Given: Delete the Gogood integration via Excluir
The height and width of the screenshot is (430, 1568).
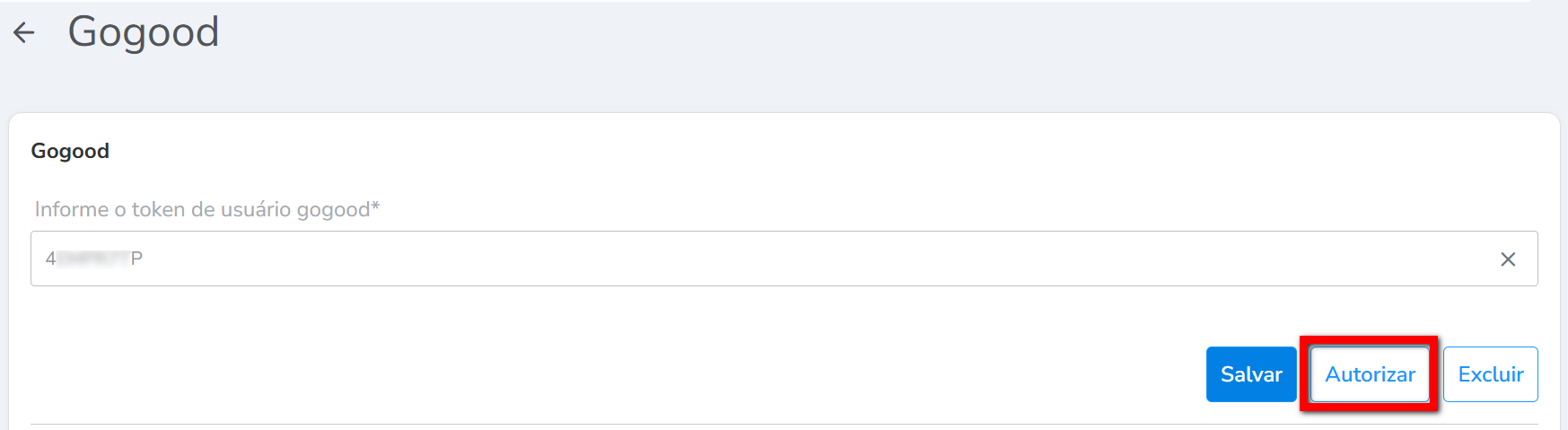Looking at the screenshot, I should (1490, 374).
